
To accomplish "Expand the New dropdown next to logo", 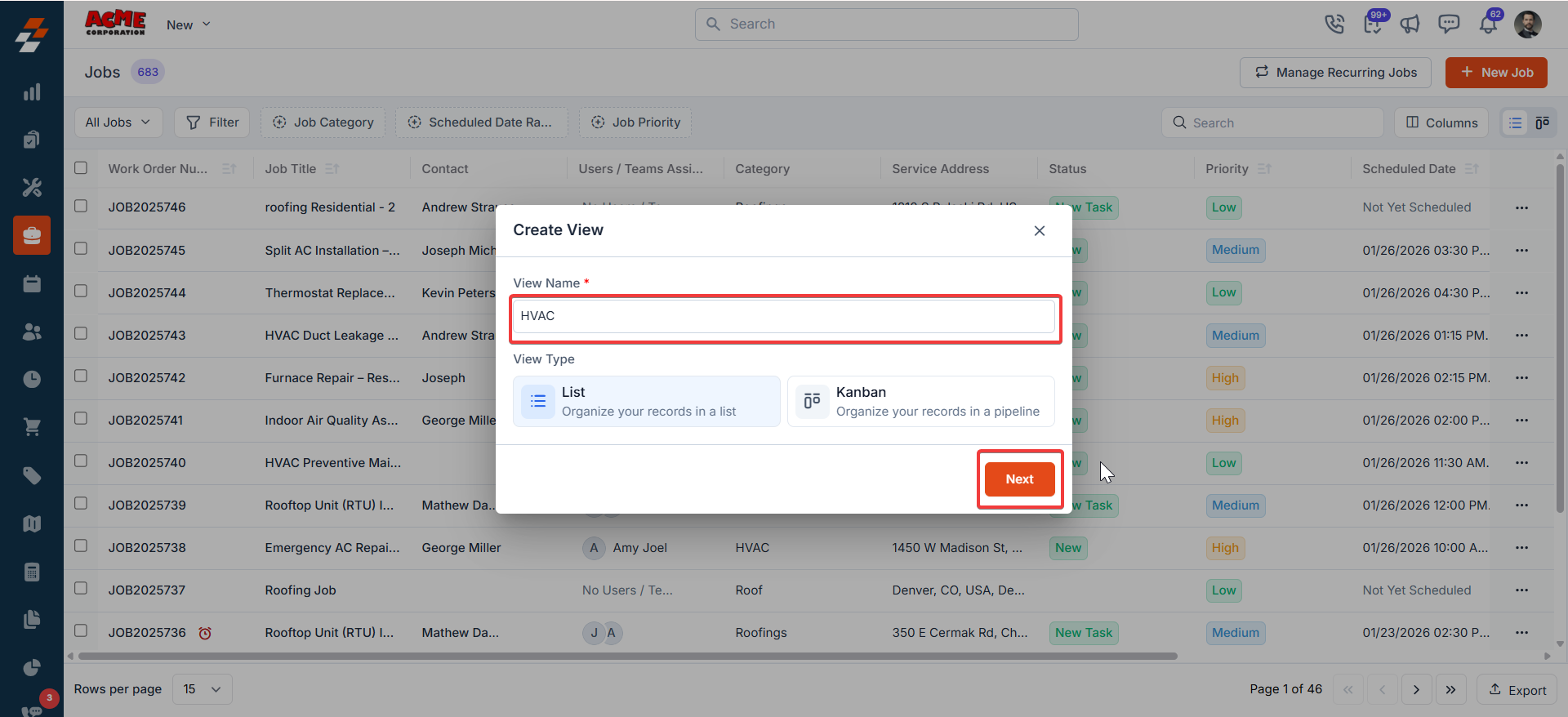I will 189,24.
